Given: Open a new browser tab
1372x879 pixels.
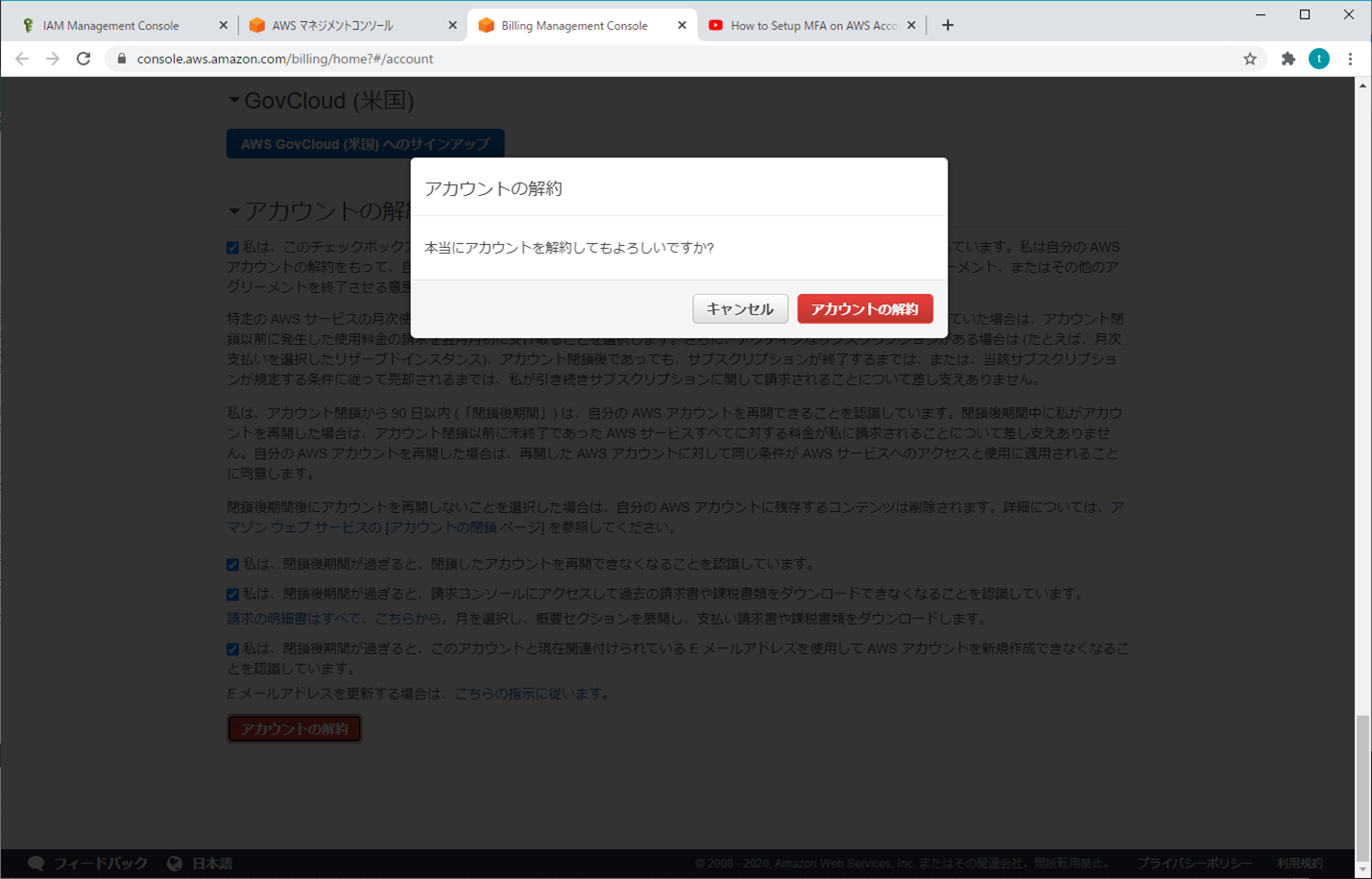Looking at the screenshot, I should tap(948, 26).
